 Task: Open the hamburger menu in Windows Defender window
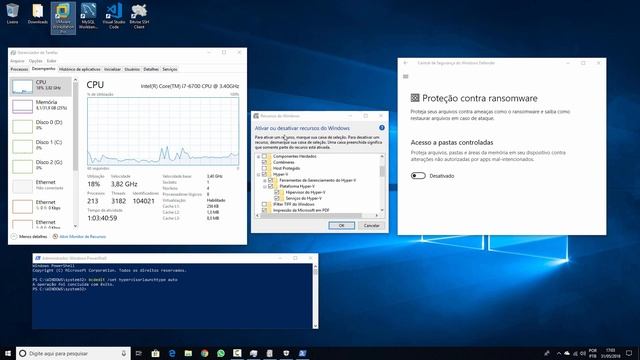click(406, 76)
